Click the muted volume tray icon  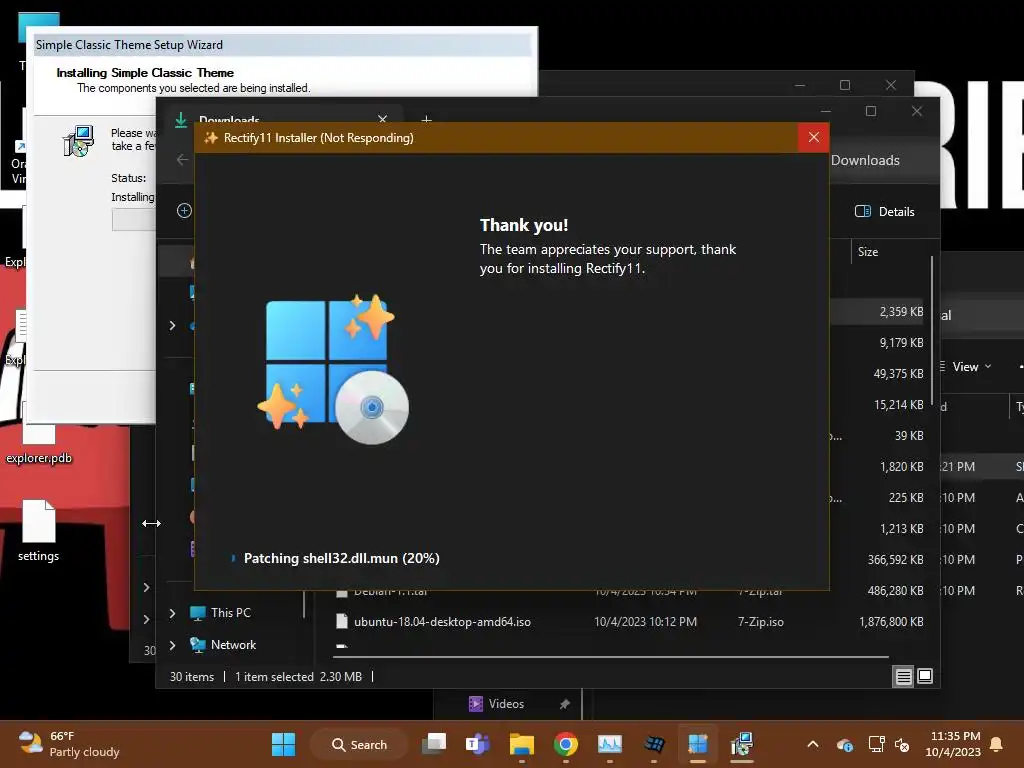[x=902, y=744]
